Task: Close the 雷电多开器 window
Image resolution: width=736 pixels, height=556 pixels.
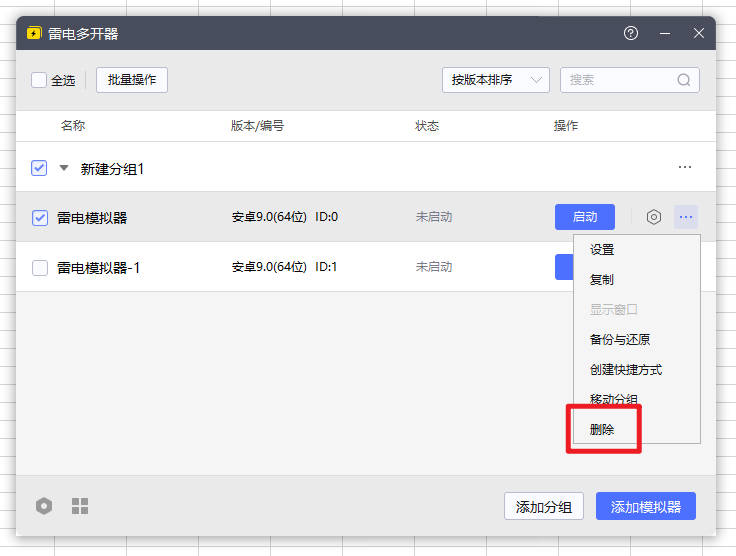Action: [698, 33]
